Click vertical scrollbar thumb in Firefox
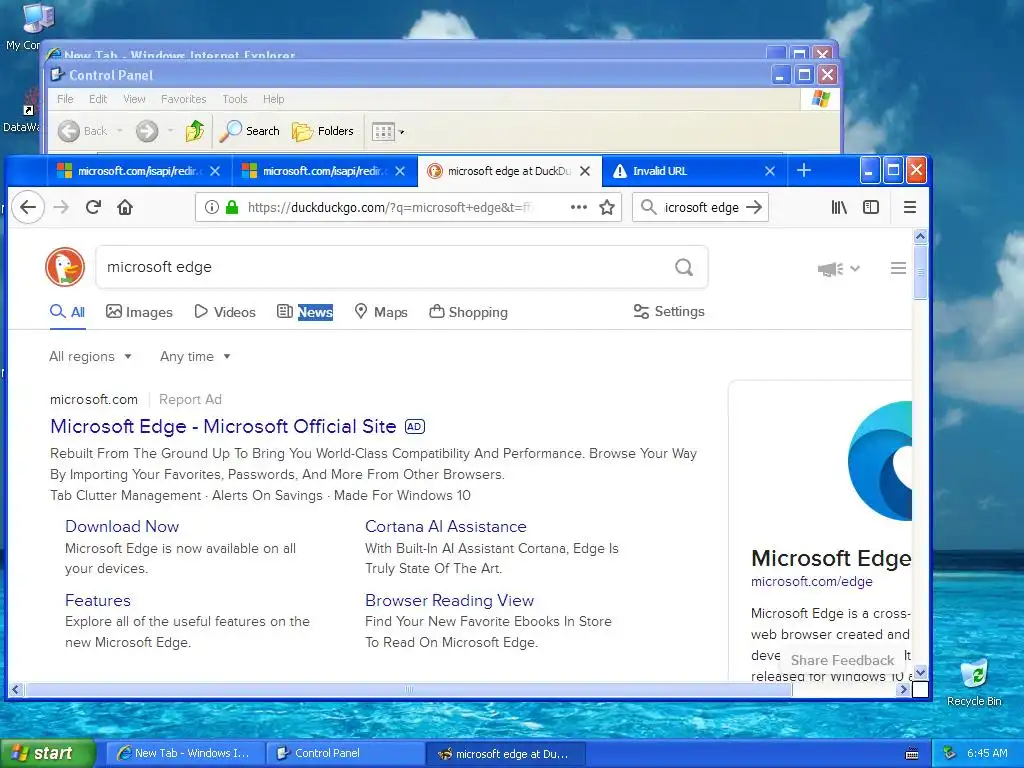Screen dimensions: 1024x768 pyautogui.click(x=920, y=272)
